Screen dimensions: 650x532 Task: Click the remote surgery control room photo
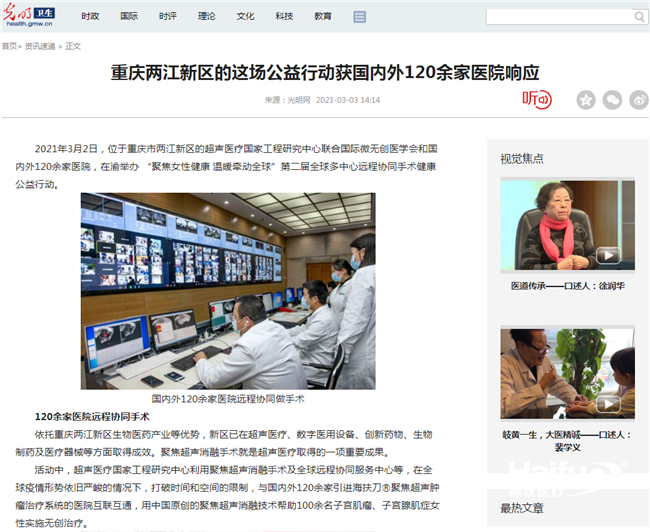[228, 290]
